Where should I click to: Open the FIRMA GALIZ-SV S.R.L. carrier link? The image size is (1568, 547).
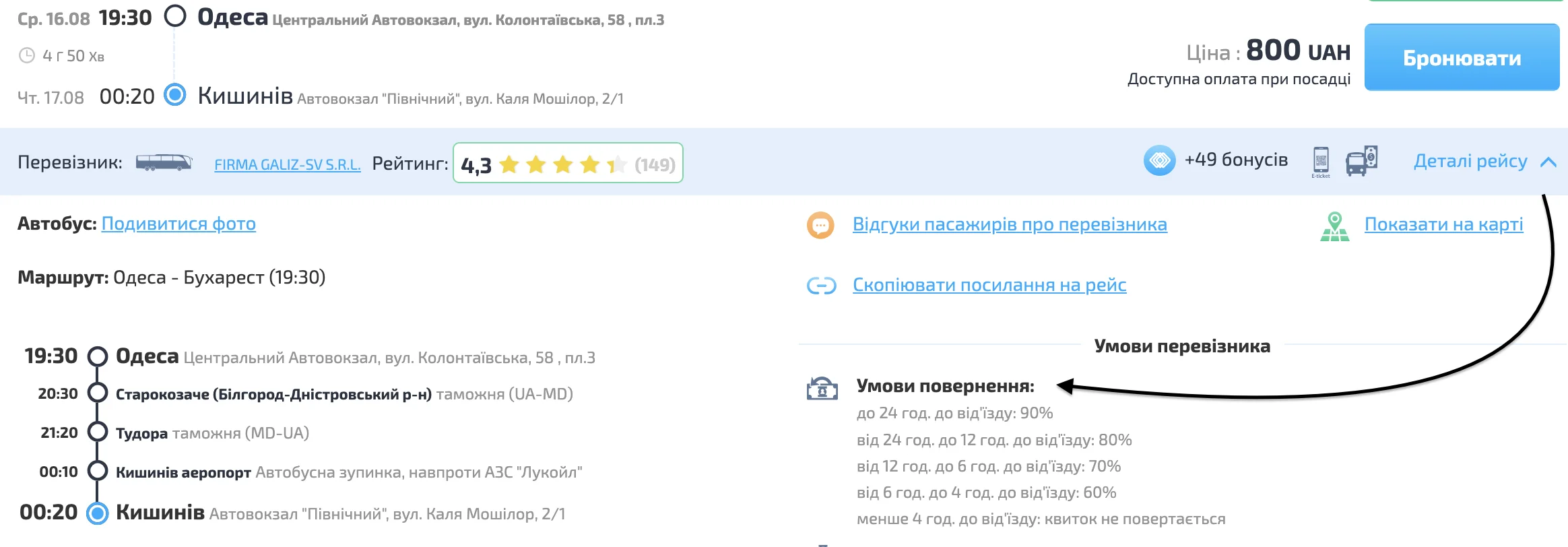point(287,164)
